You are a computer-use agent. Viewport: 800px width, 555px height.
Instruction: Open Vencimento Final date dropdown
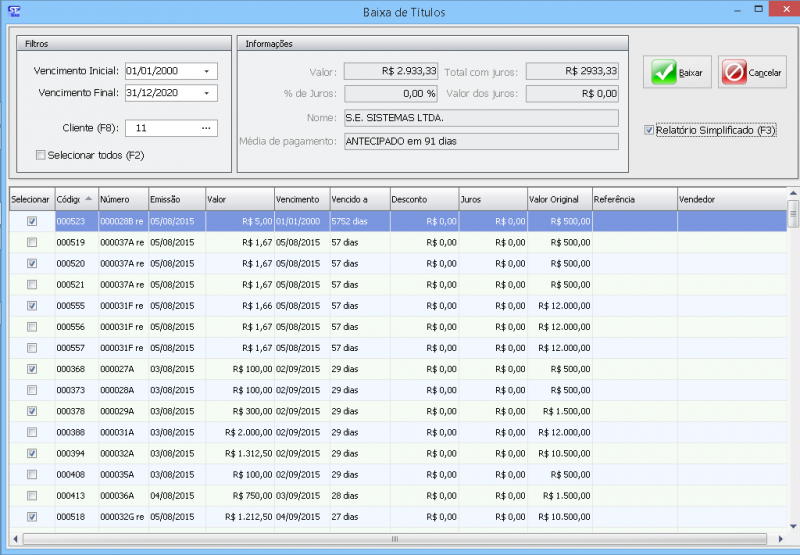pyautogui.click(x=206, y=93)
